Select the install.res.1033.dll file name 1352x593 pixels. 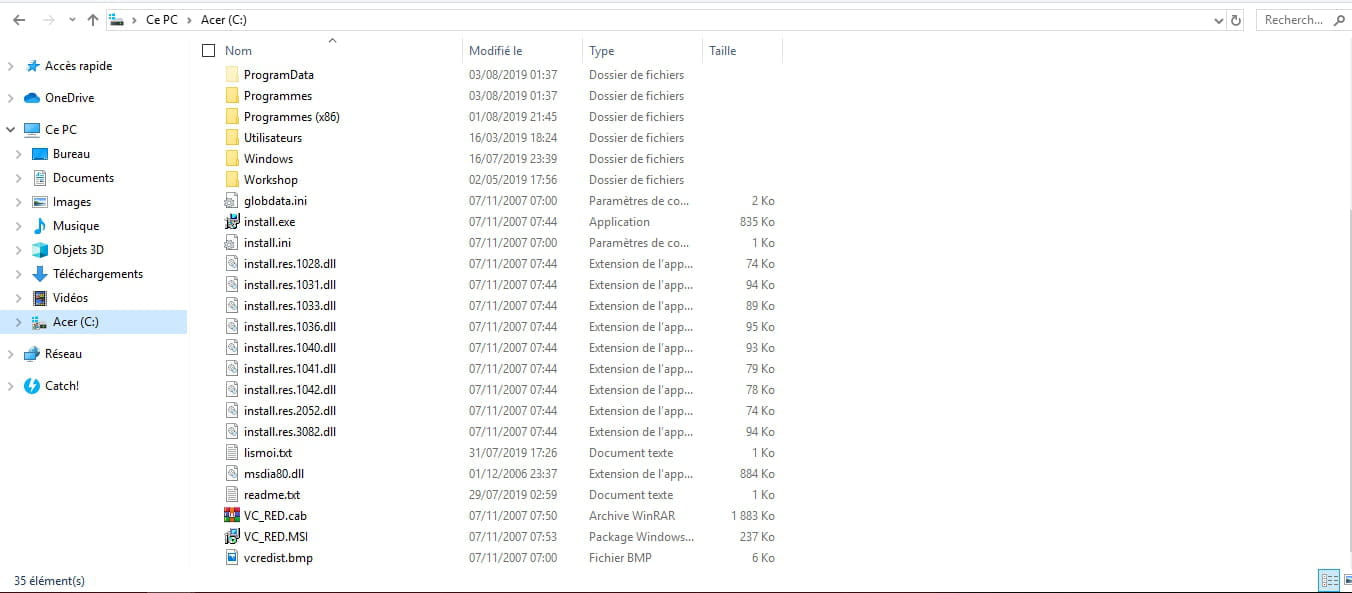pyautogui.click(x=290, y=306)
